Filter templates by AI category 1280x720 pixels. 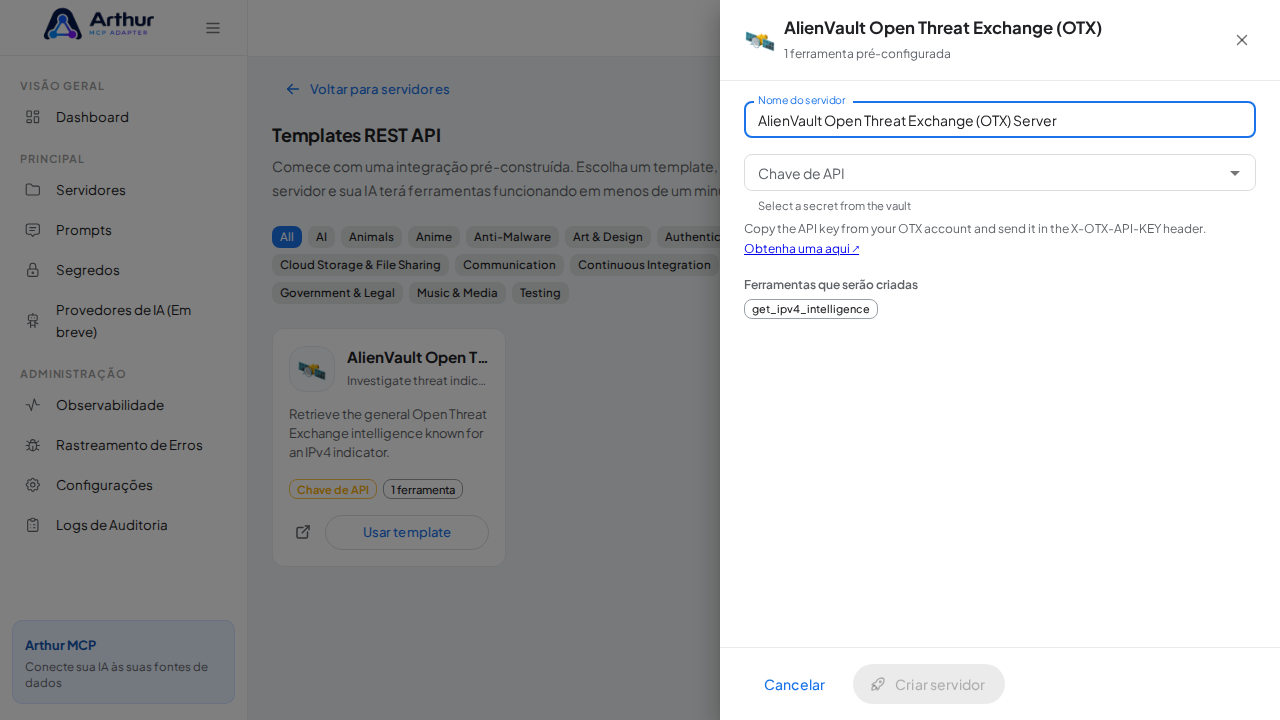321,237
